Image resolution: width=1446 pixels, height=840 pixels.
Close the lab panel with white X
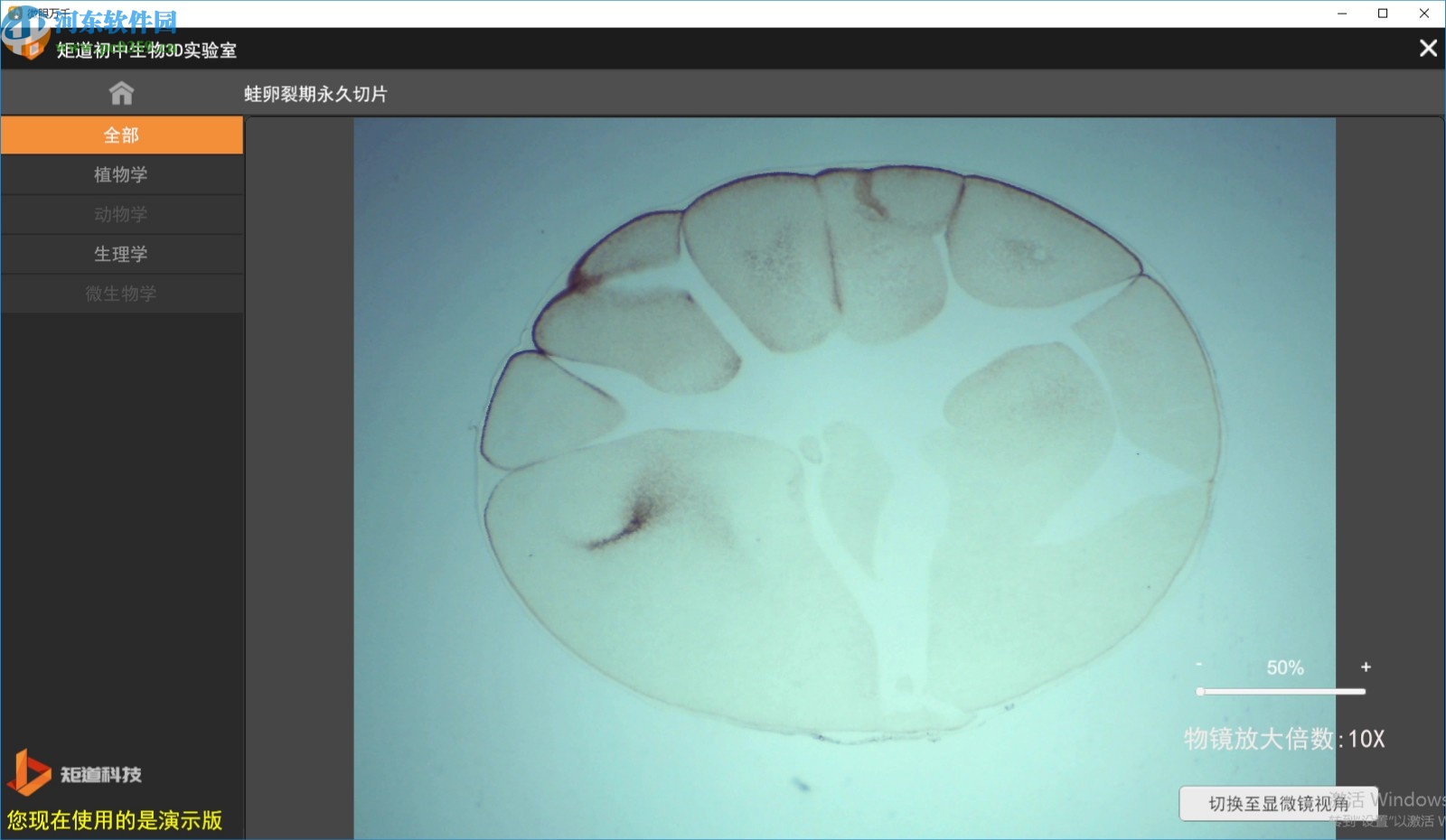click(x=1428, y=48)
